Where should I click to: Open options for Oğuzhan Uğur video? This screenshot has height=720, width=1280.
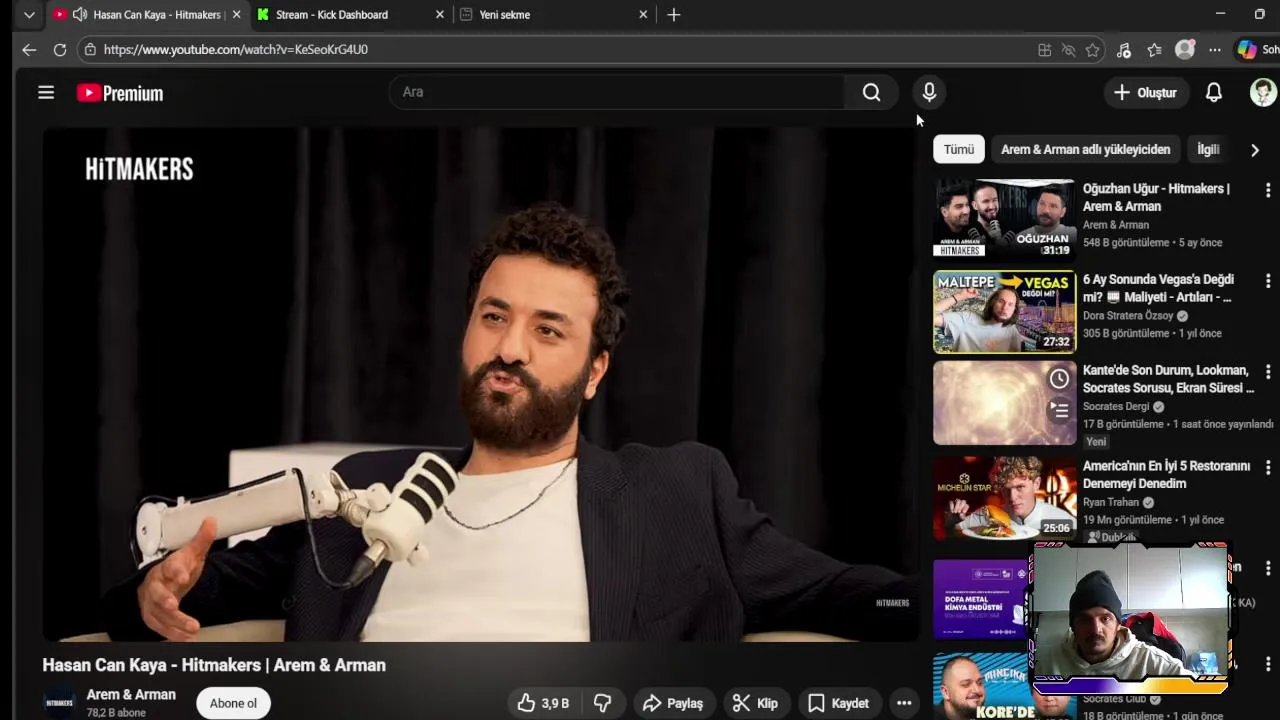click(x=1268, y=190)
